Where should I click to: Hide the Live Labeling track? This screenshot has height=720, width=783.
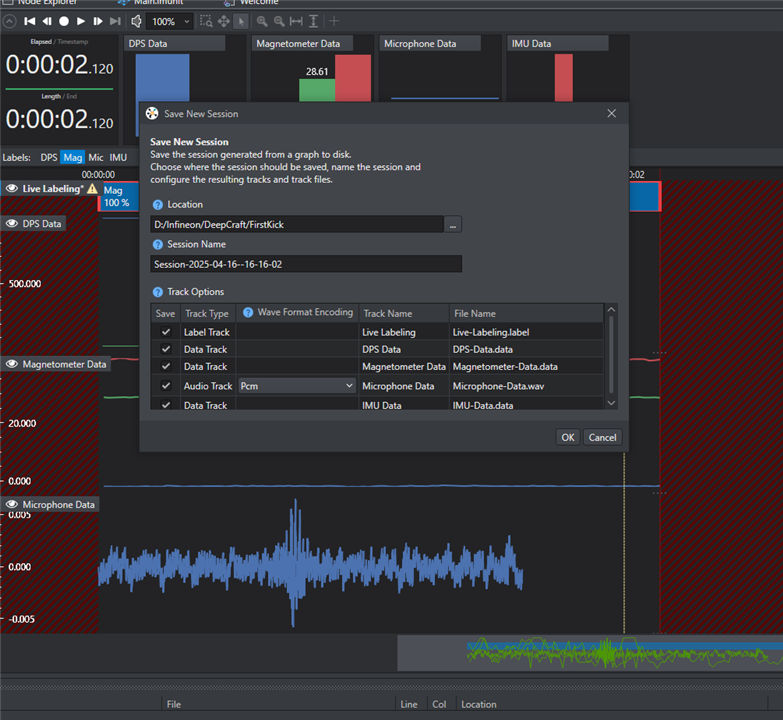point(11,188)
